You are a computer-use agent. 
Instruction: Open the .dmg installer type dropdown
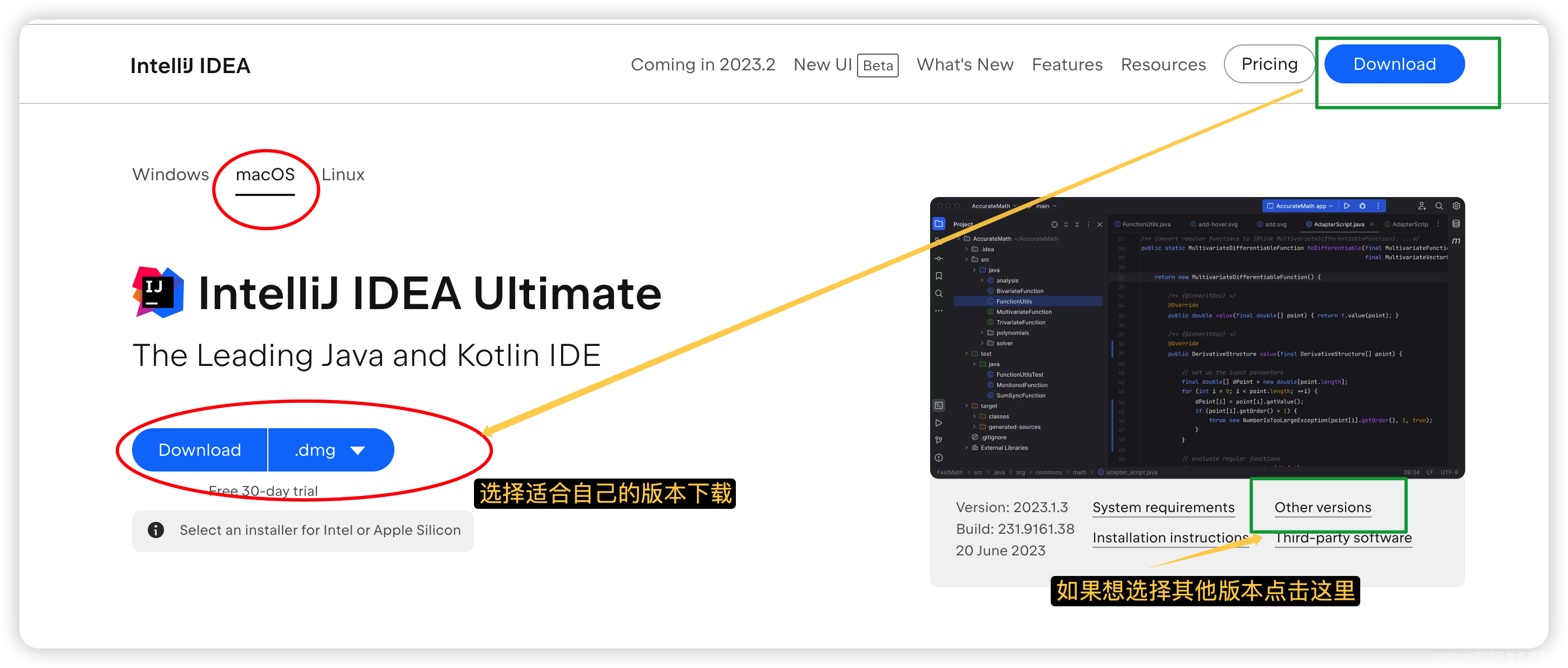[331, 450]
